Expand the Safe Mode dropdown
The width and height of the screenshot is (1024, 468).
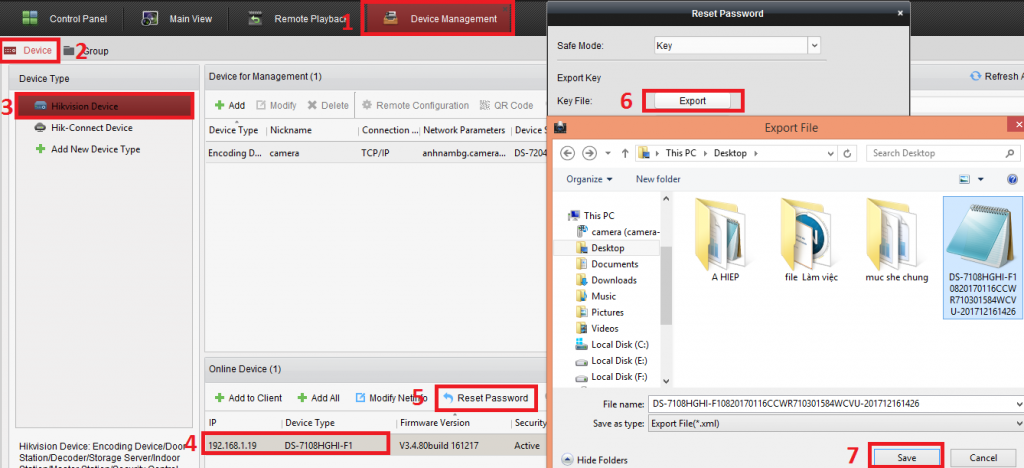pos(813,45)
